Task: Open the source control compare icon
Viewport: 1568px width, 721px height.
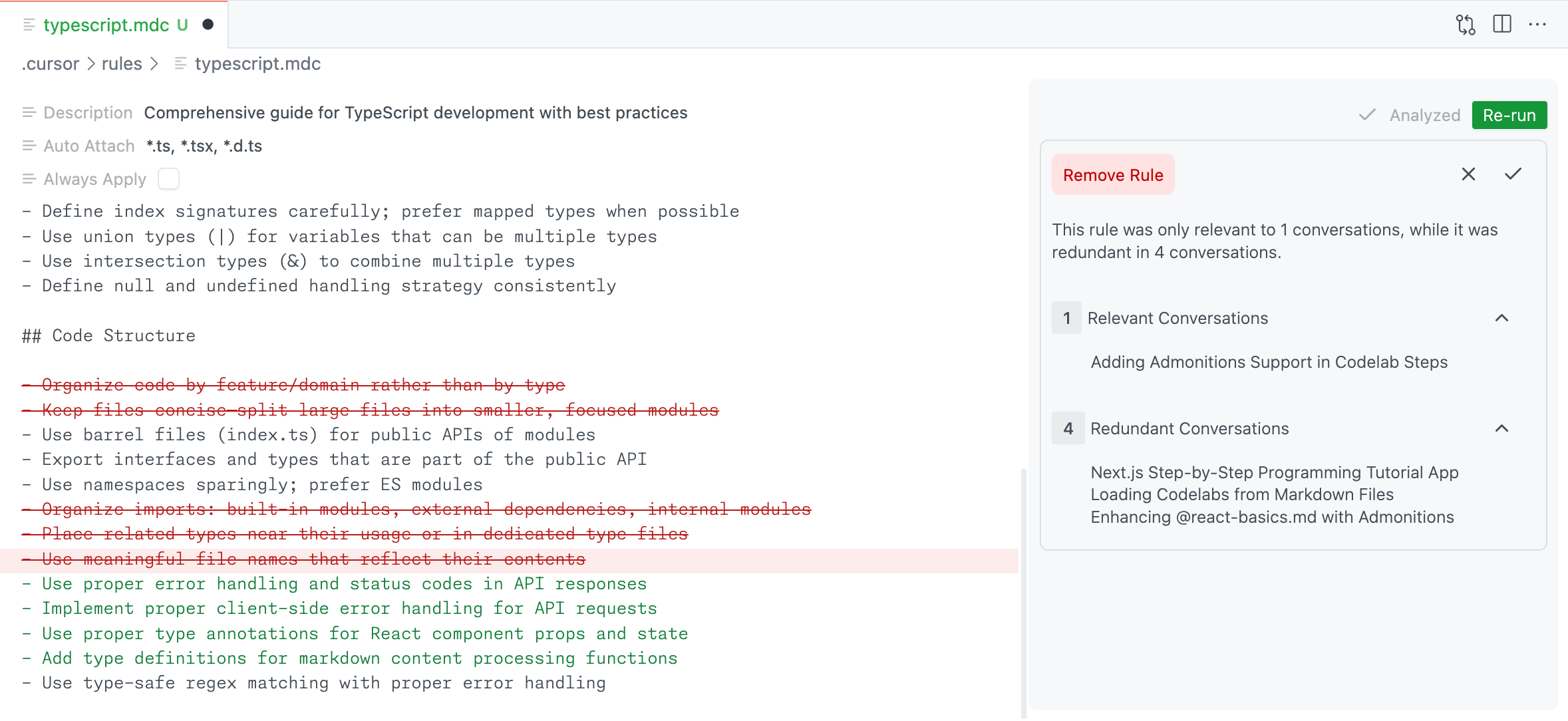Action: click(1466, 24)
